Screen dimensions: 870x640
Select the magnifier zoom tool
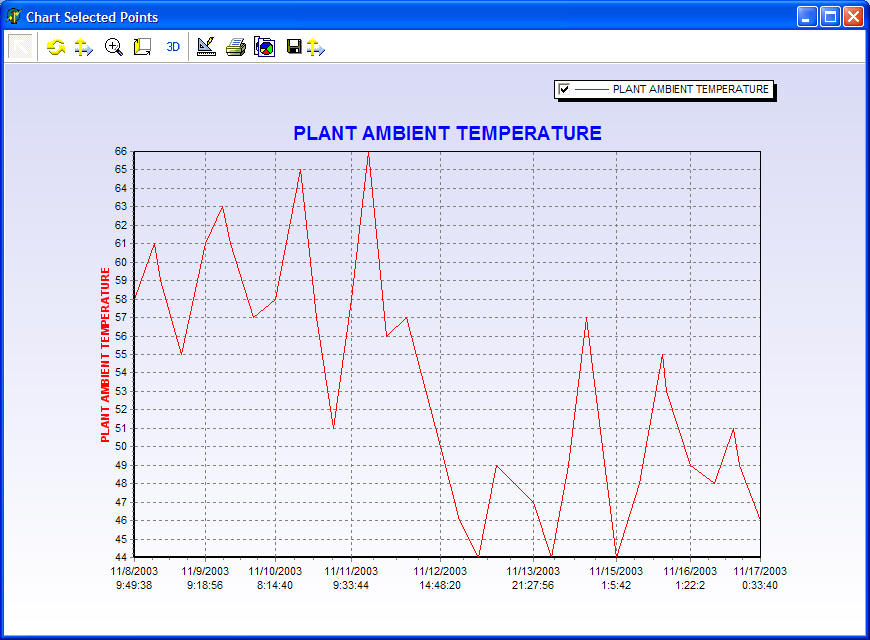coord(113,47)
